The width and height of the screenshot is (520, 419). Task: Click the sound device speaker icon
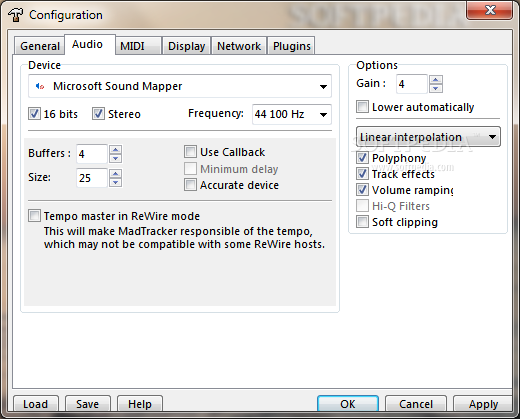click(40, 86)
